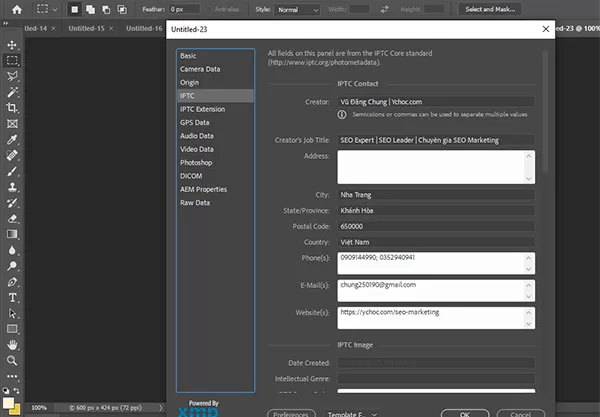The image size is (600, 417).
Task: Select the Clone Stamp tool
Action: point(12,187)
